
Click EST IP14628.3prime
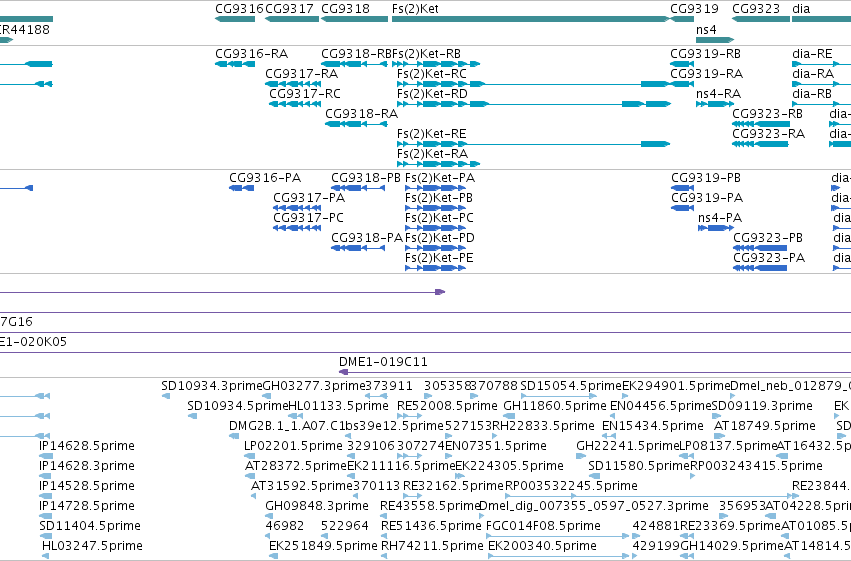pos(46,476)
